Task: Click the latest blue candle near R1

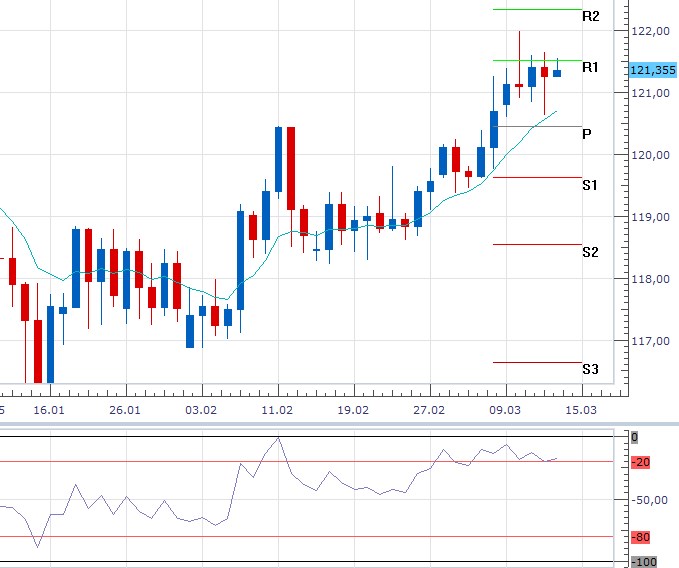Action: [557, 73]
